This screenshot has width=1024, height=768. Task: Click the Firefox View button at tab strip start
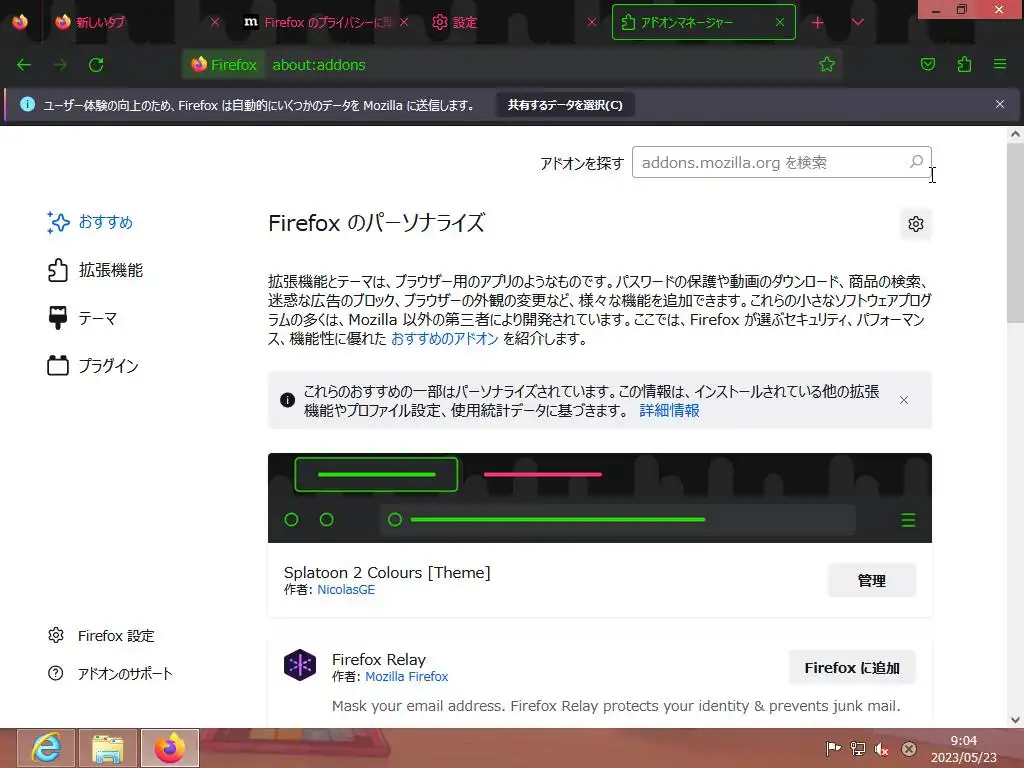tap(20, 22)
